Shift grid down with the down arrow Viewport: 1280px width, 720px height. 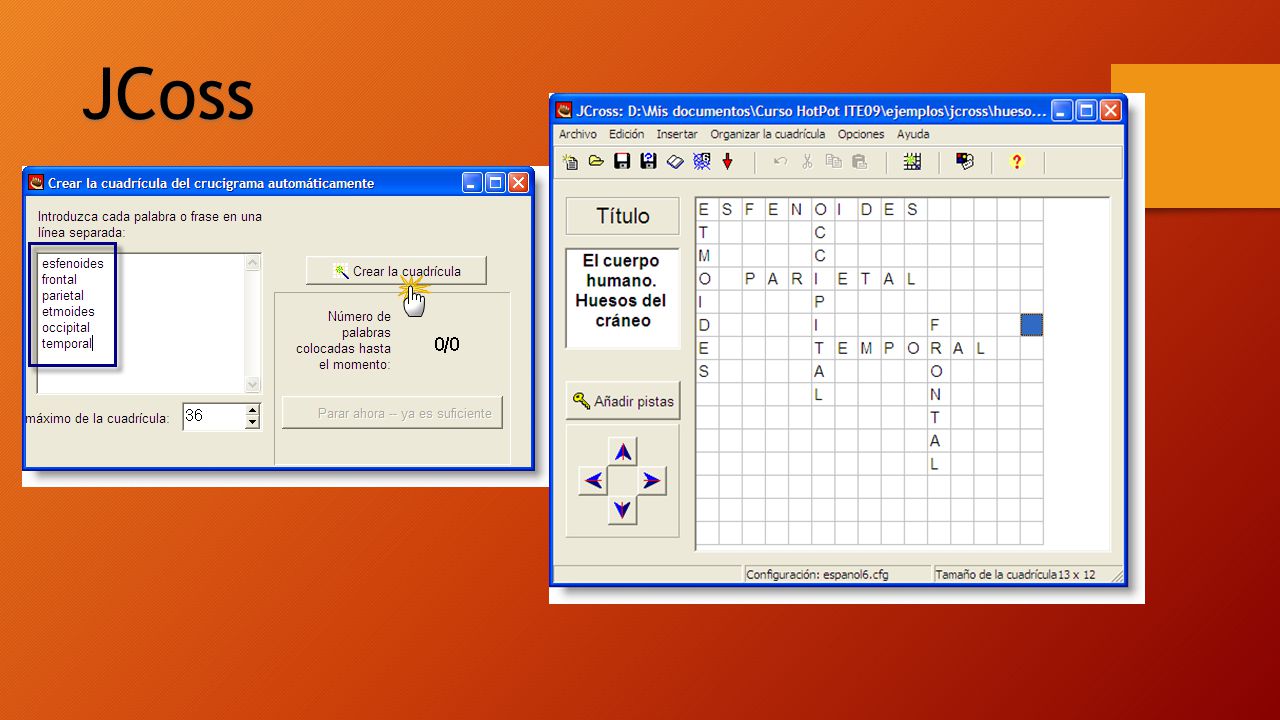click(x=623, y=510)
